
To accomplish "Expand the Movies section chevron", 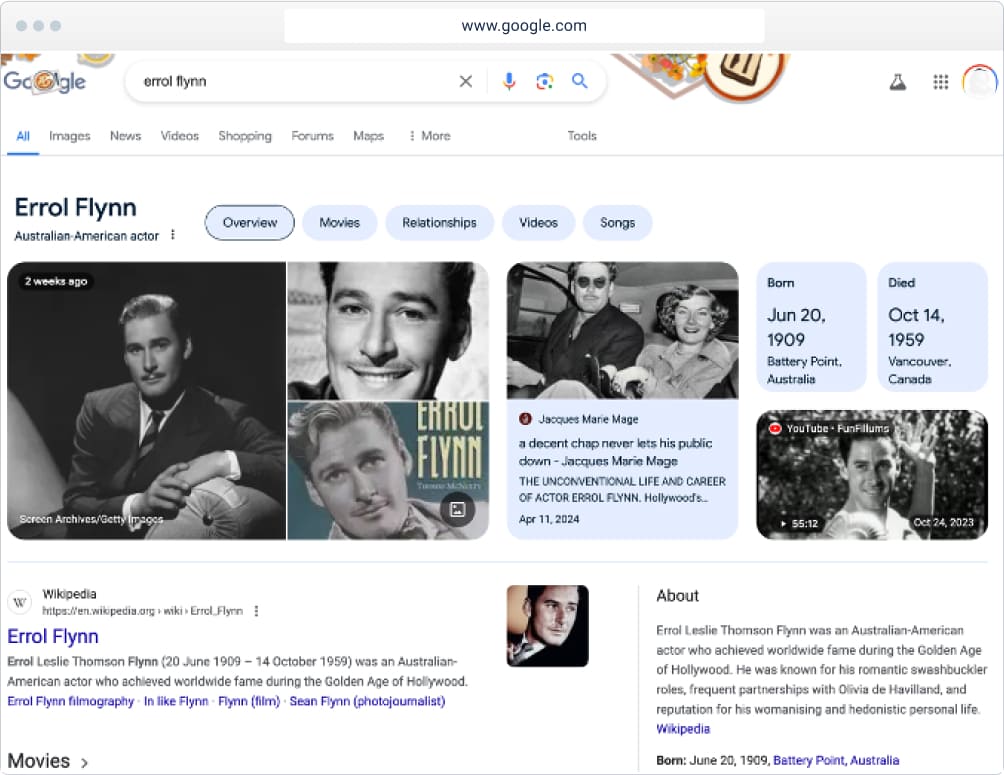I will (85, 762).
